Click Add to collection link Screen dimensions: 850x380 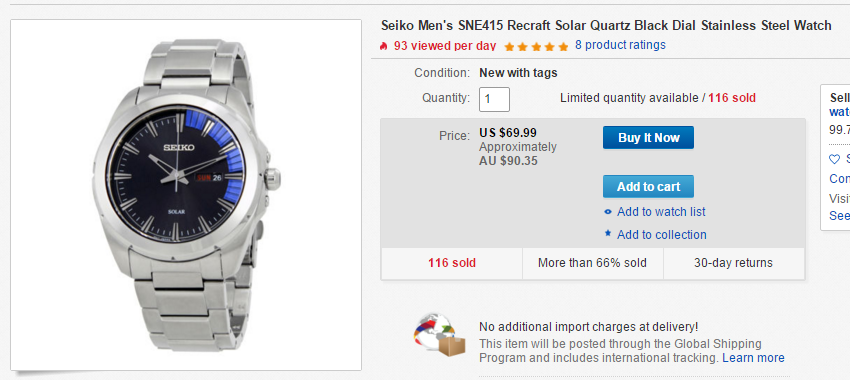[x=662, y=235]
